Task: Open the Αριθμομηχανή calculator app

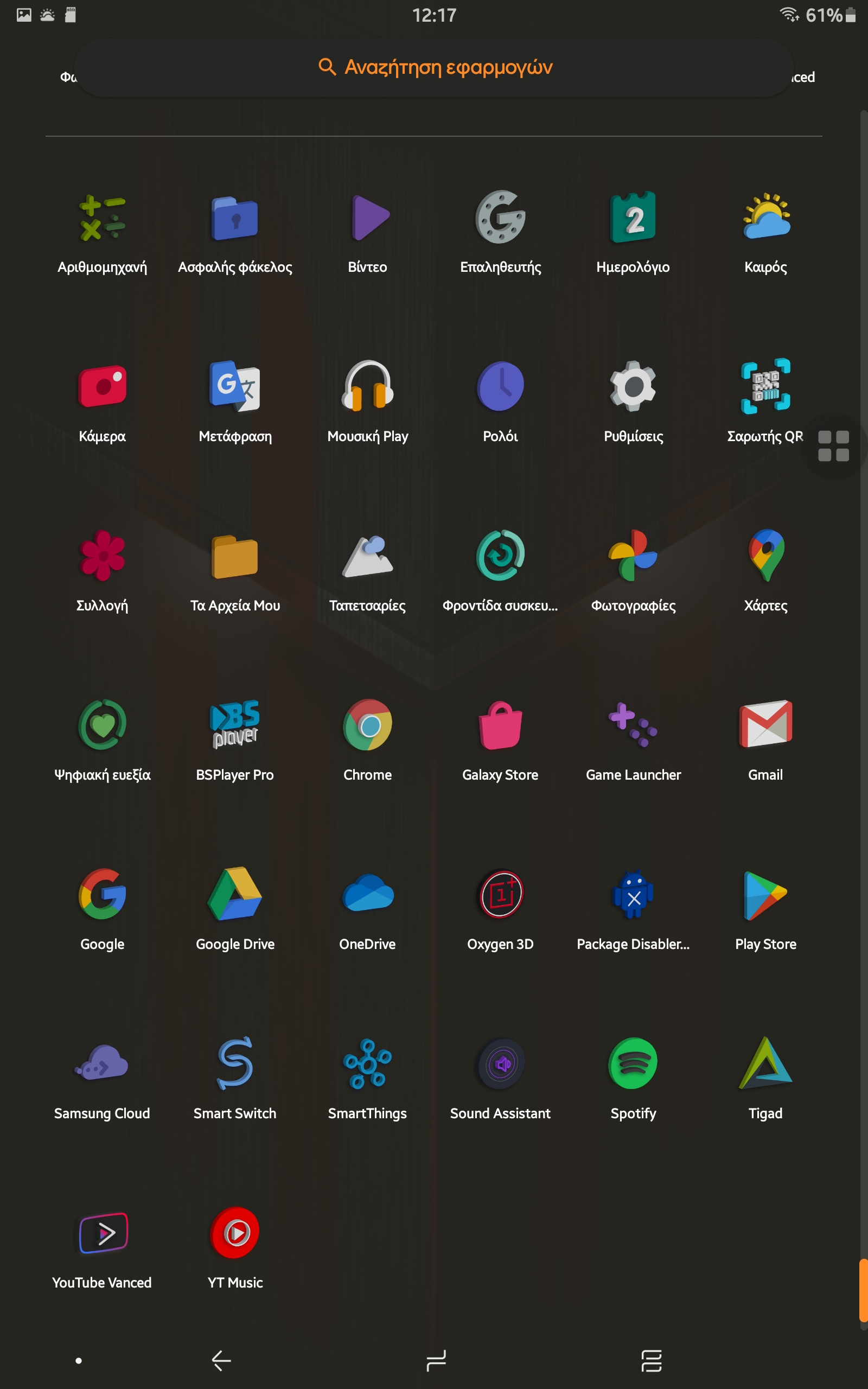Action: click(102, 218)
